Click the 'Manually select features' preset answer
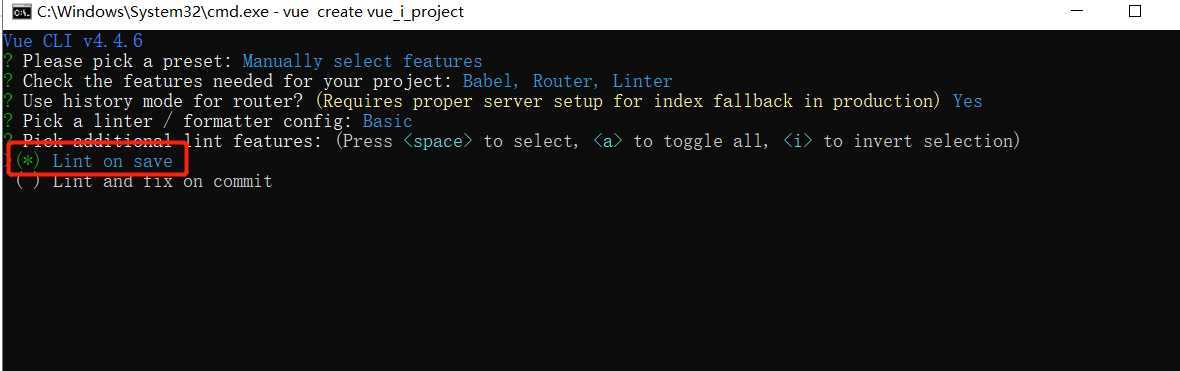This screenshot has height=371, width=1180. coord(362,61)
